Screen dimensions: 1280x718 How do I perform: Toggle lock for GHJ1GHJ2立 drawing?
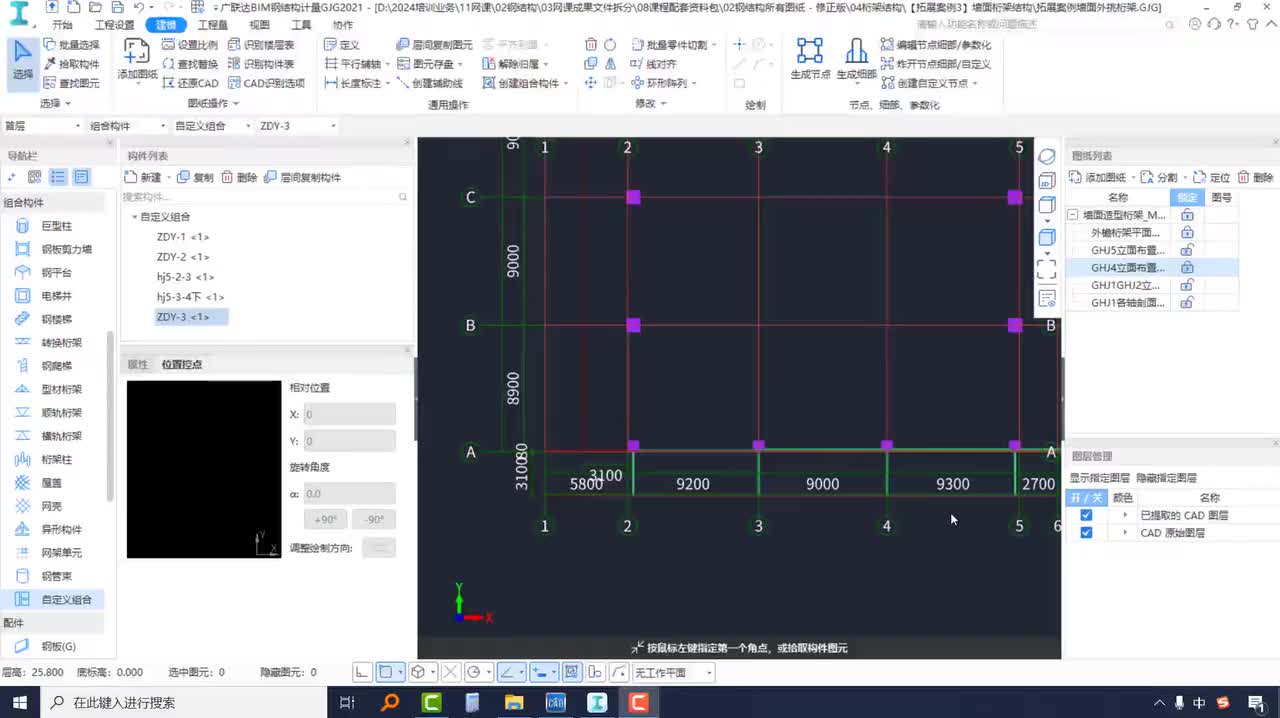(x=1187, y=285)
